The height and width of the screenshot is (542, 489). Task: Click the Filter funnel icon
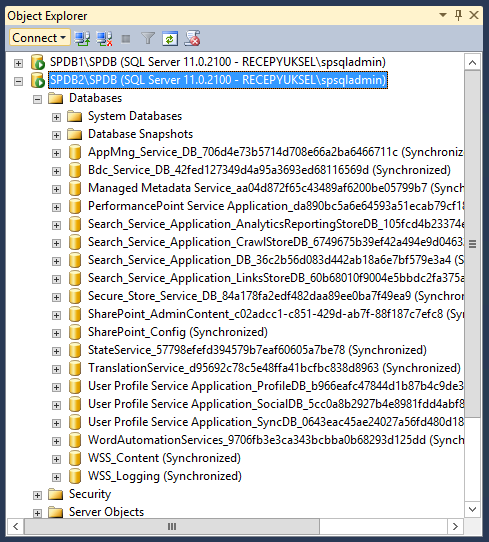click(x=148, y=38)
